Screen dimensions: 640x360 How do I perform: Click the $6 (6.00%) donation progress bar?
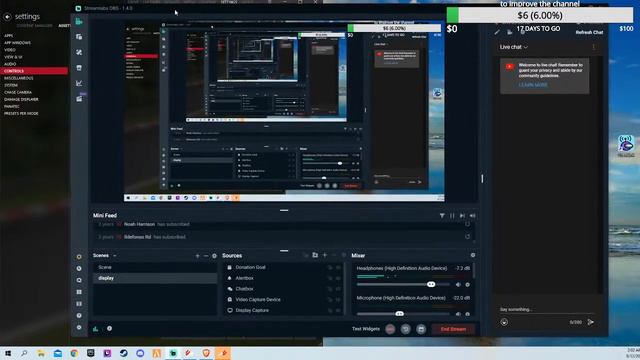540,16
